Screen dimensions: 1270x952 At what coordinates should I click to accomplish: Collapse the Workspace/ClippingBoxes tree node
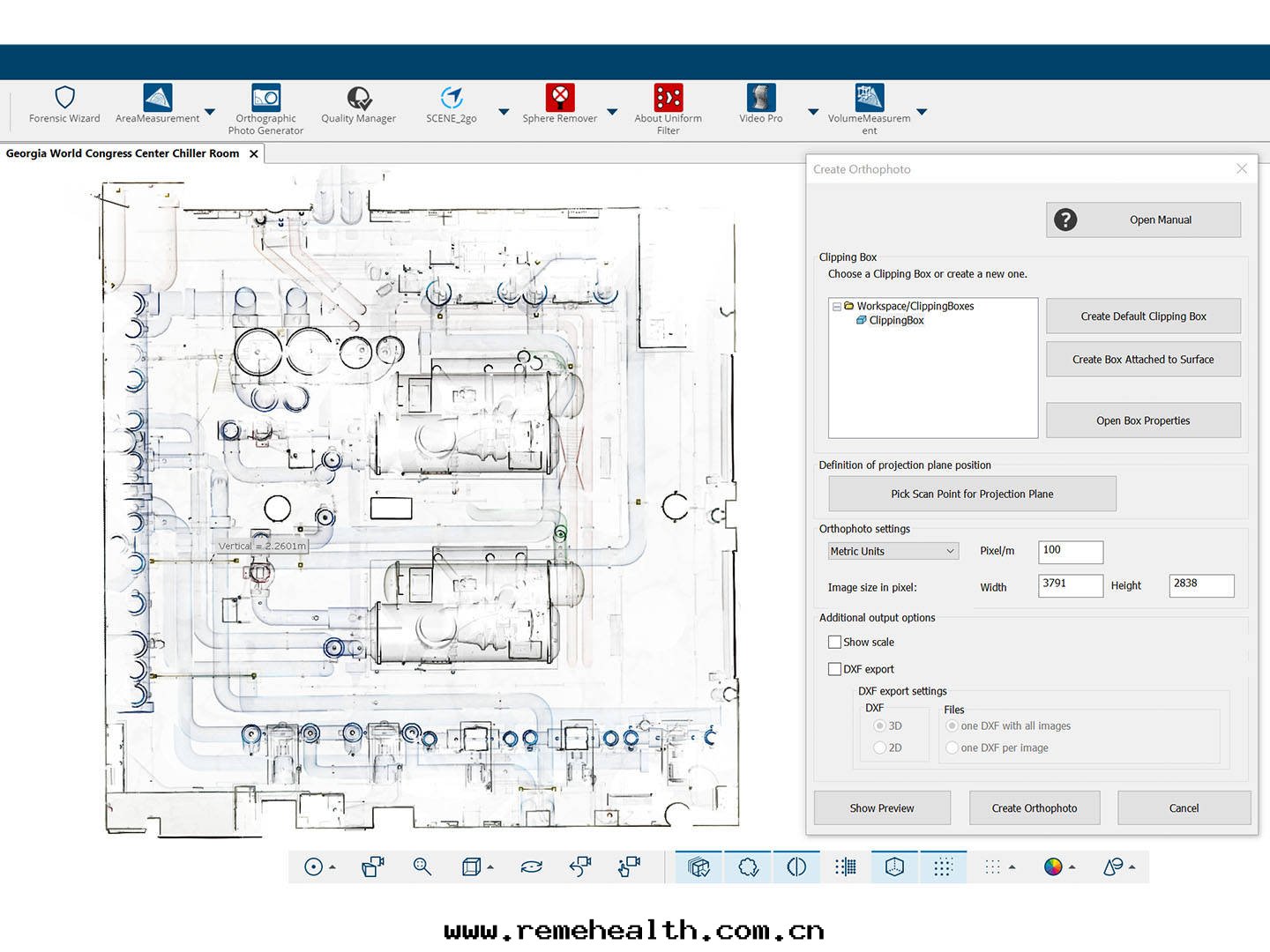[x=836, y=307]
